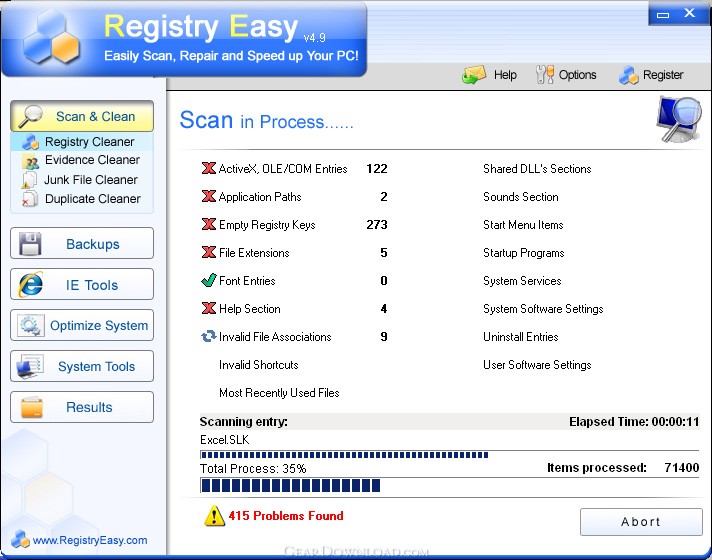Select Registry Cleaner in sidebar
This screenshot has height=560, width=712.
(82, 142)
